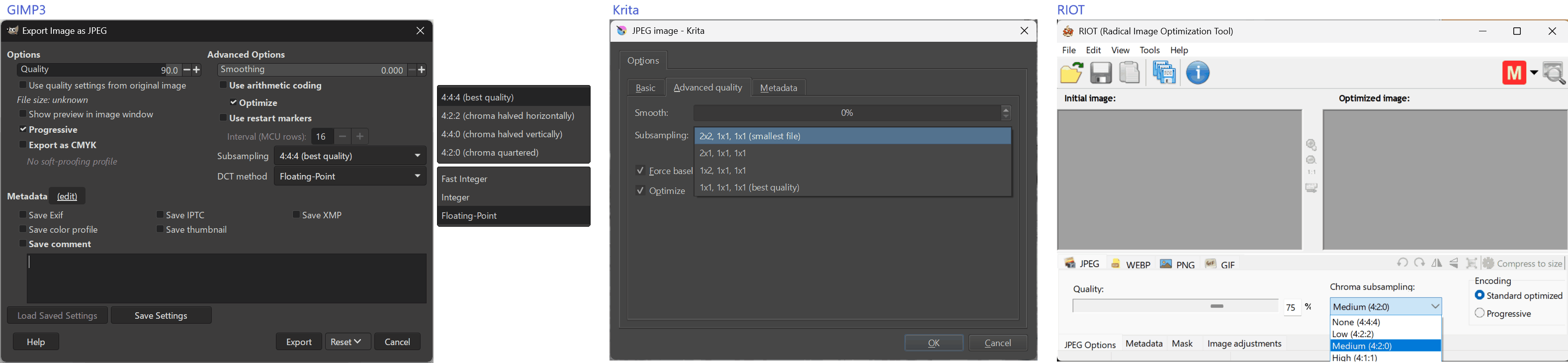1568x363 pixels.
Task: Toggle Krita Force baseline checkbox
Action: click(x=640, y=171)
